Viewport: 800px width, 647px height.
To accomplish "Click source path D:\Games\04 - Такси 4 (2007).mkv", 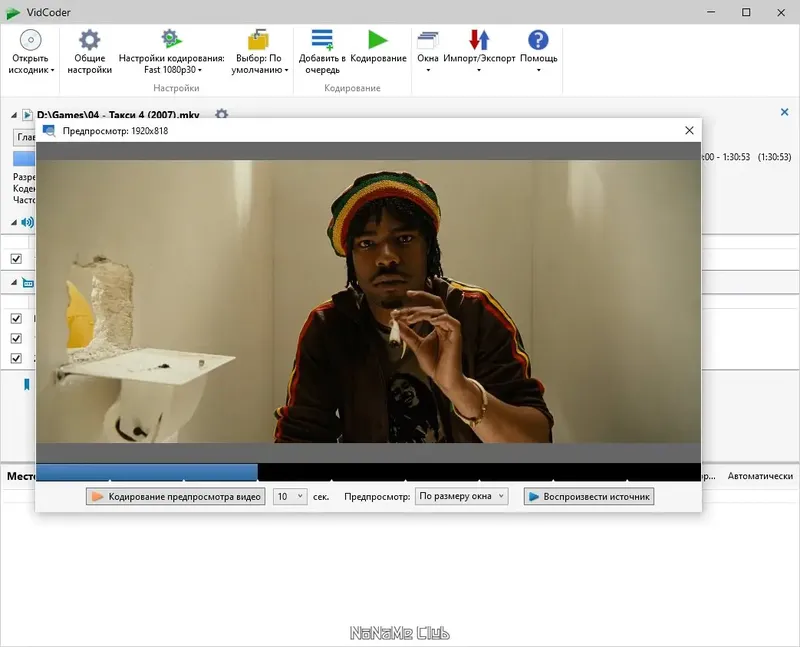I will click(x=118, y=115).
